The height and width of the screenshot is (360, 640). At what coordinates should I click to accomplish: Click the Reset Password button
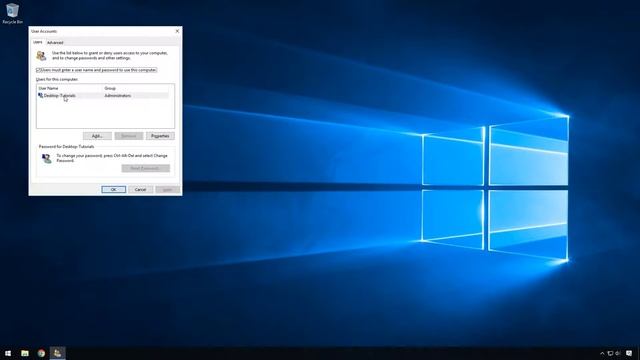[x=145, y=168]
